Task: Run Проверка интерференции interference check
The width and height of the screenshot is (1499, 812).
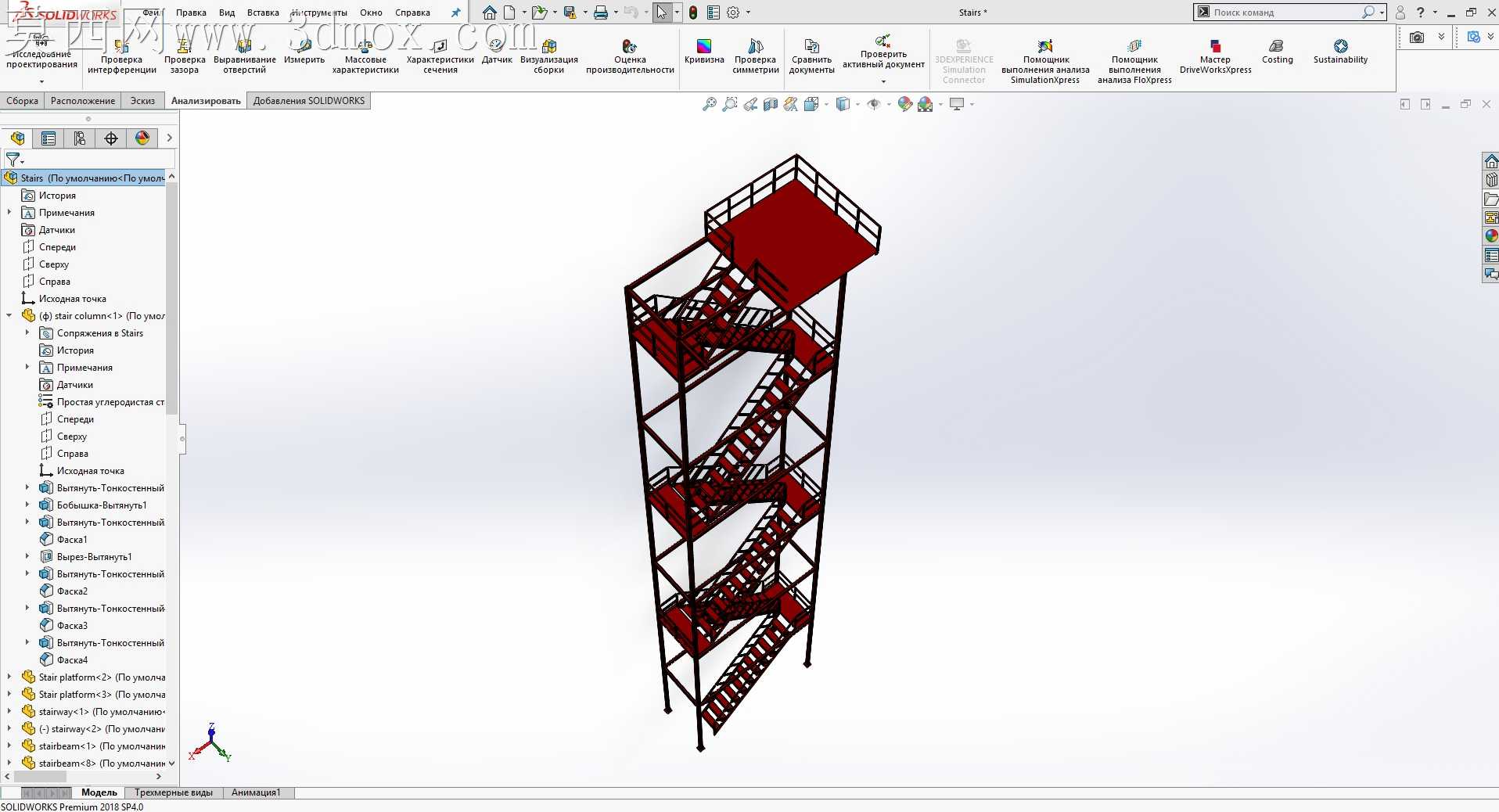Action: [122, 57]
